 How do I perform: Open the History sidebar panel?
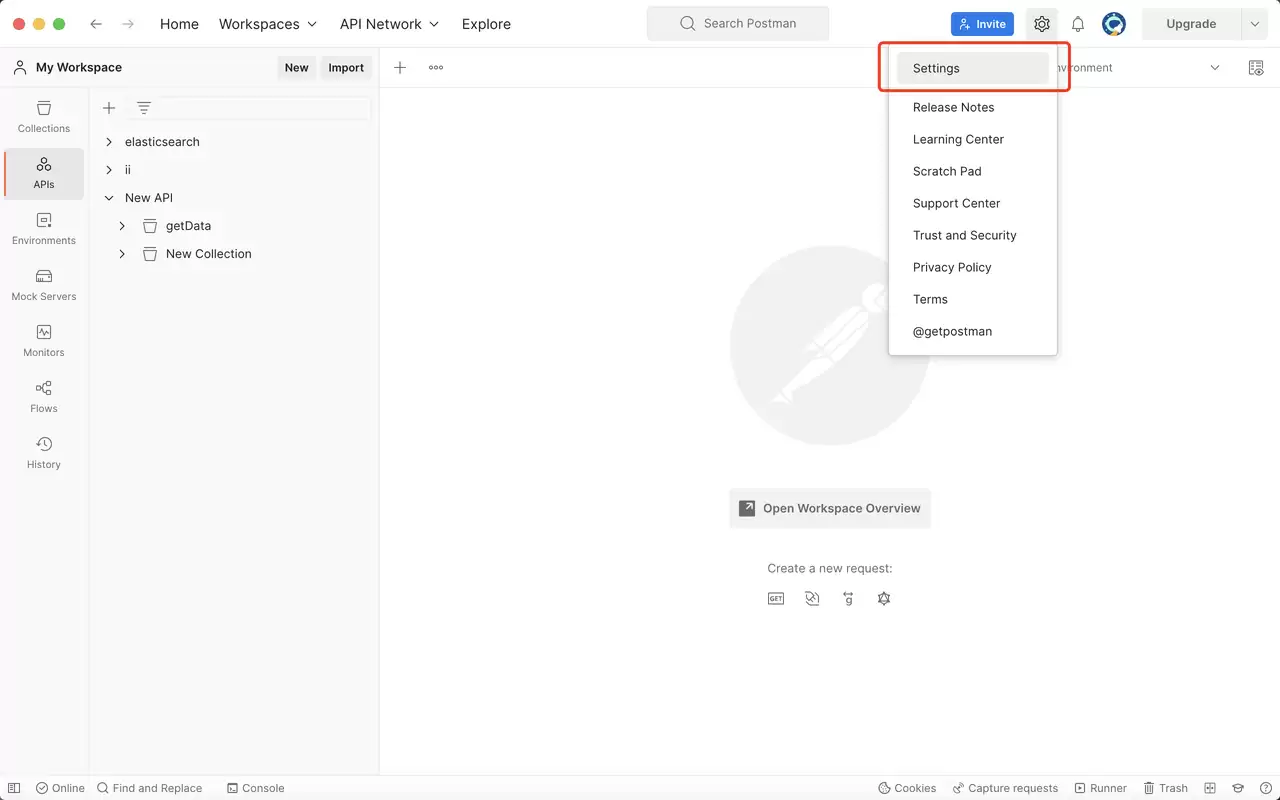44,452
